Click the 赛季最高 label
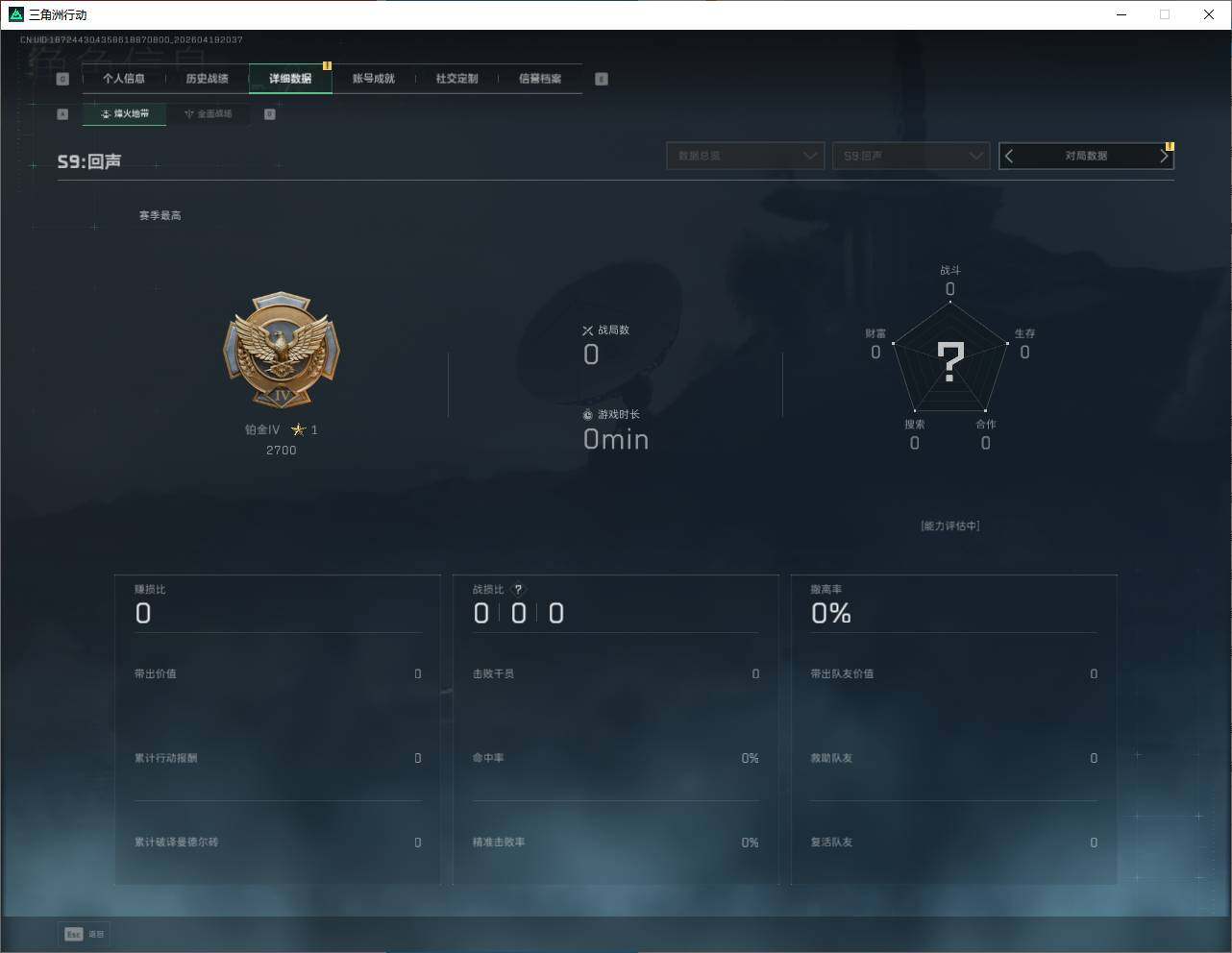 tap(160, 215)
